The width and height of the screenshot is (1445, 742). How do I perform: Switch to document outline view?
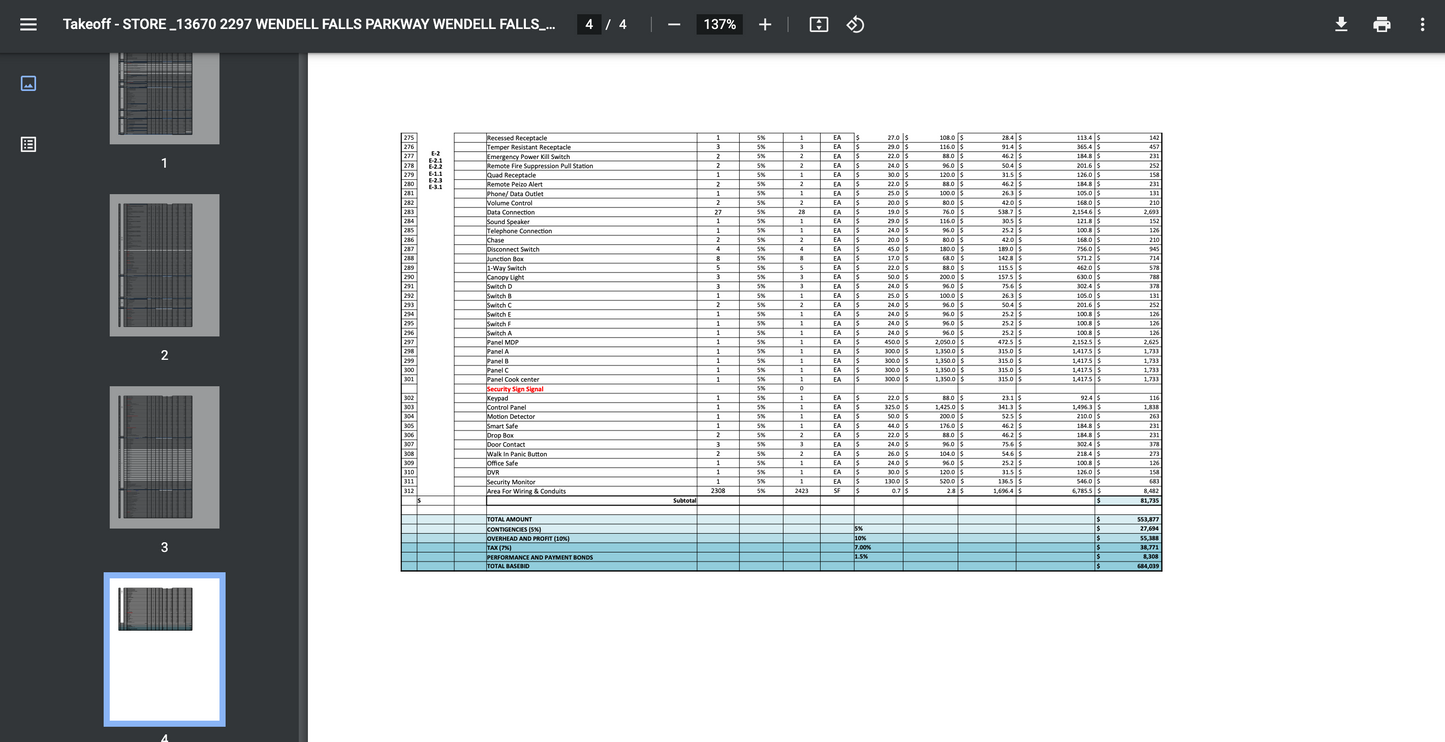pyautogui.click(x=29, y=144)
